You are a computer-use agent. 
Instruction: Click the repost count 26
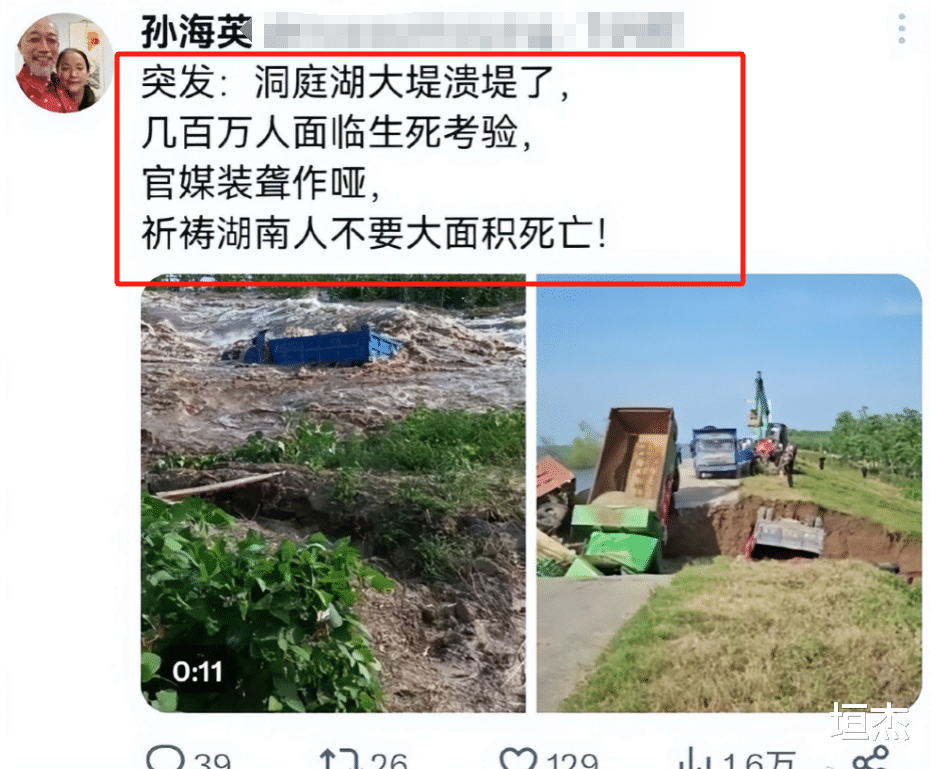tap(389, 761)
